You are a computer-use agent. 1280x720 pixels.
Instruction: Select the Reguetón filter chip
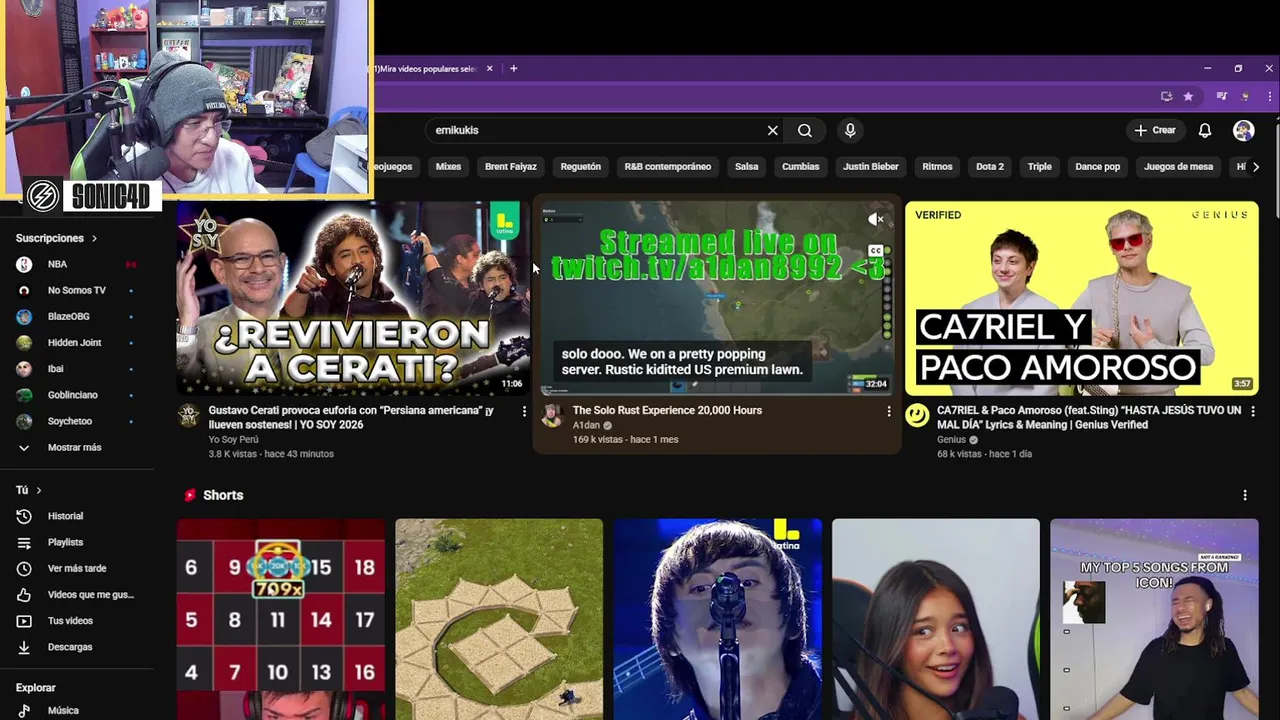coord(581,167)
